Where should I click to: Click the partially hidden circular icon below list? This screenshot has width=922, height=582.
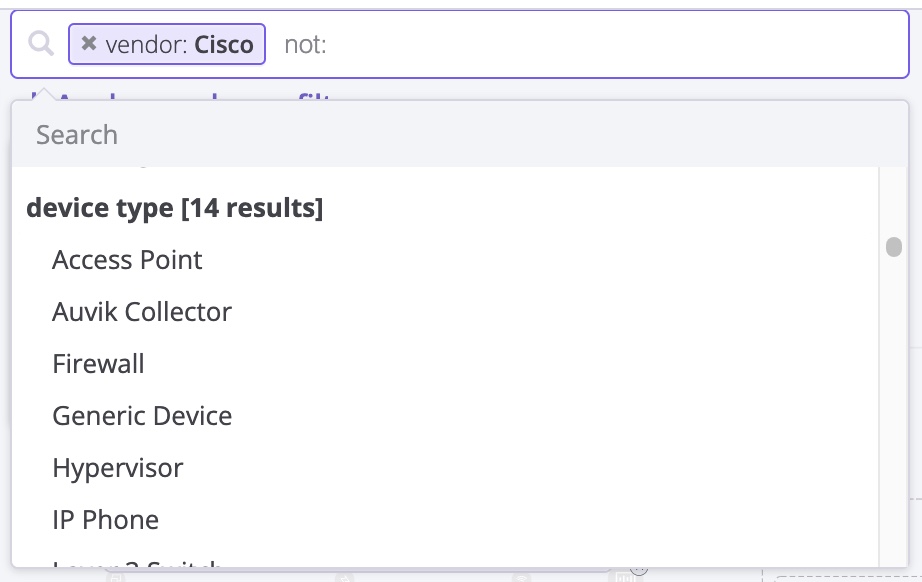[x=639, y=570]
